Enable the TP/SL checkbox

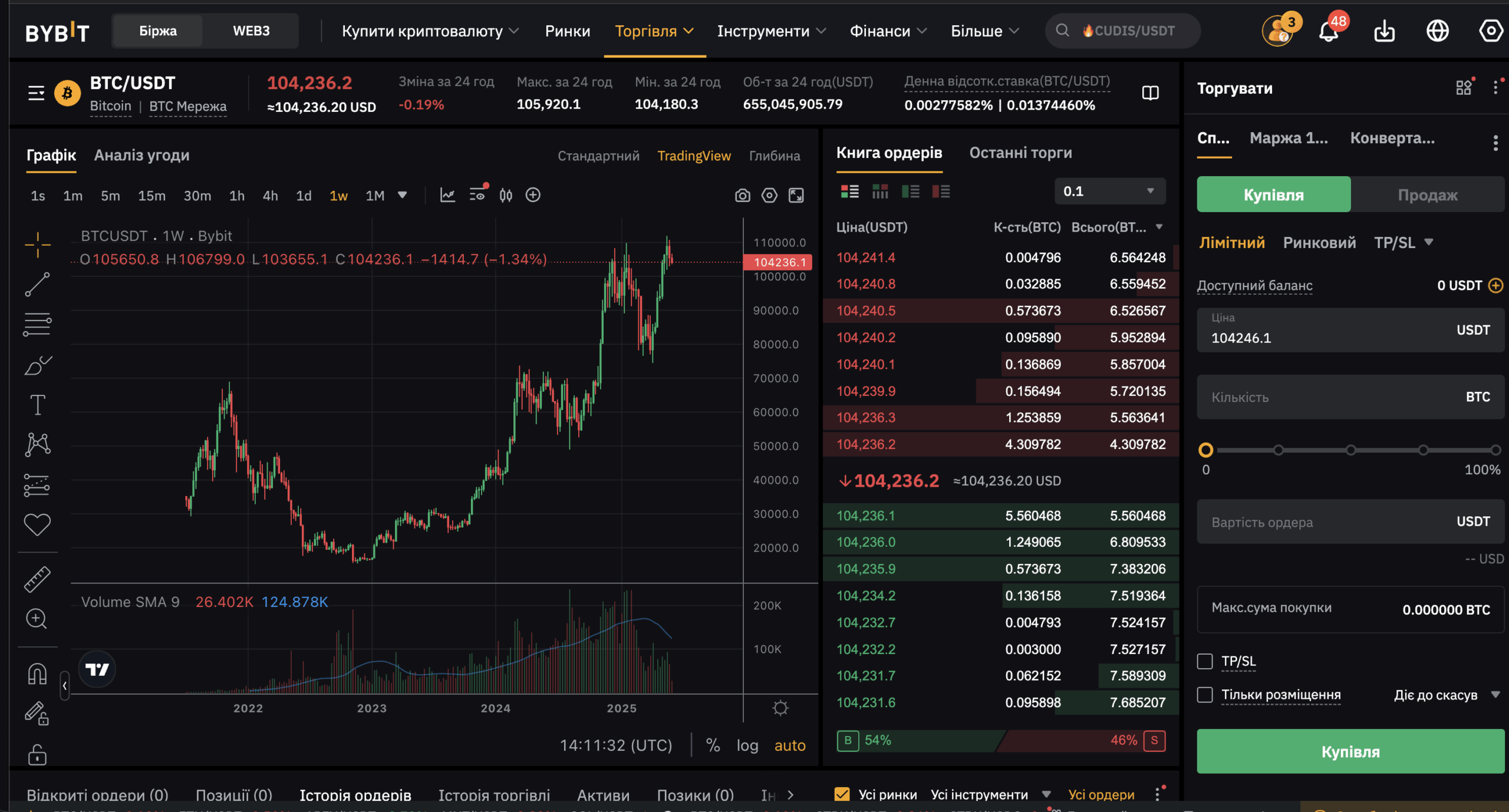click(x=1205, y=661)
